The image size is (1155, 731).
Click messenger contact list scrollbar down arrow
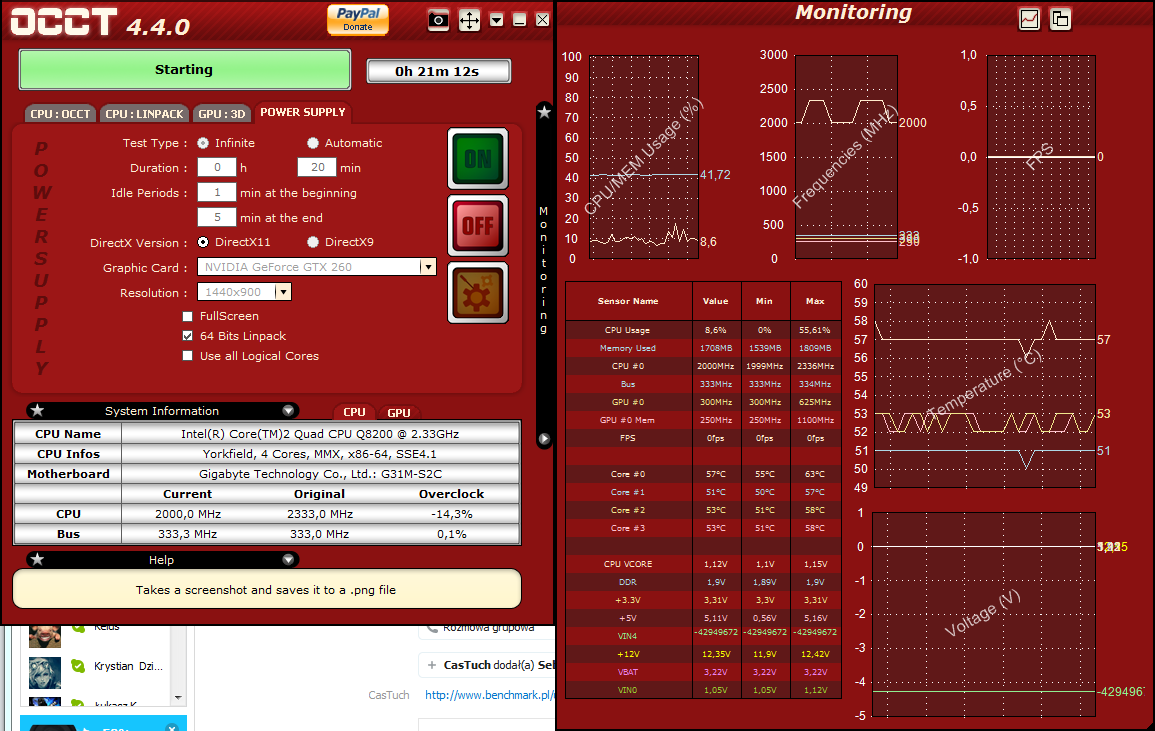click(x=178, y=698)
